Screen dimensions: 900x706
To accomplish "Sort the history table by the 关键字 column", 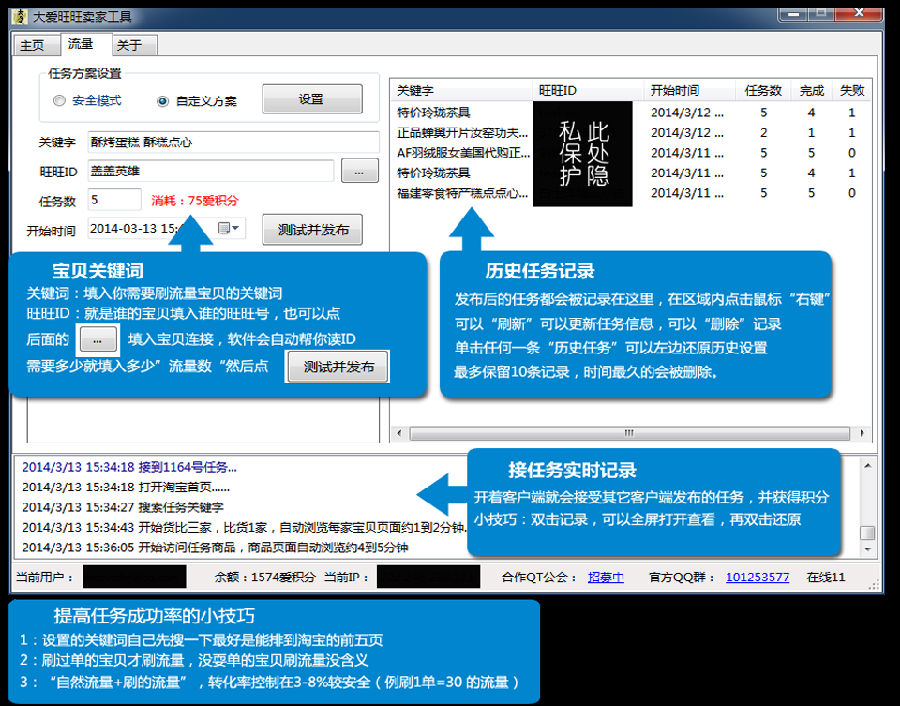I will [460, 90].
